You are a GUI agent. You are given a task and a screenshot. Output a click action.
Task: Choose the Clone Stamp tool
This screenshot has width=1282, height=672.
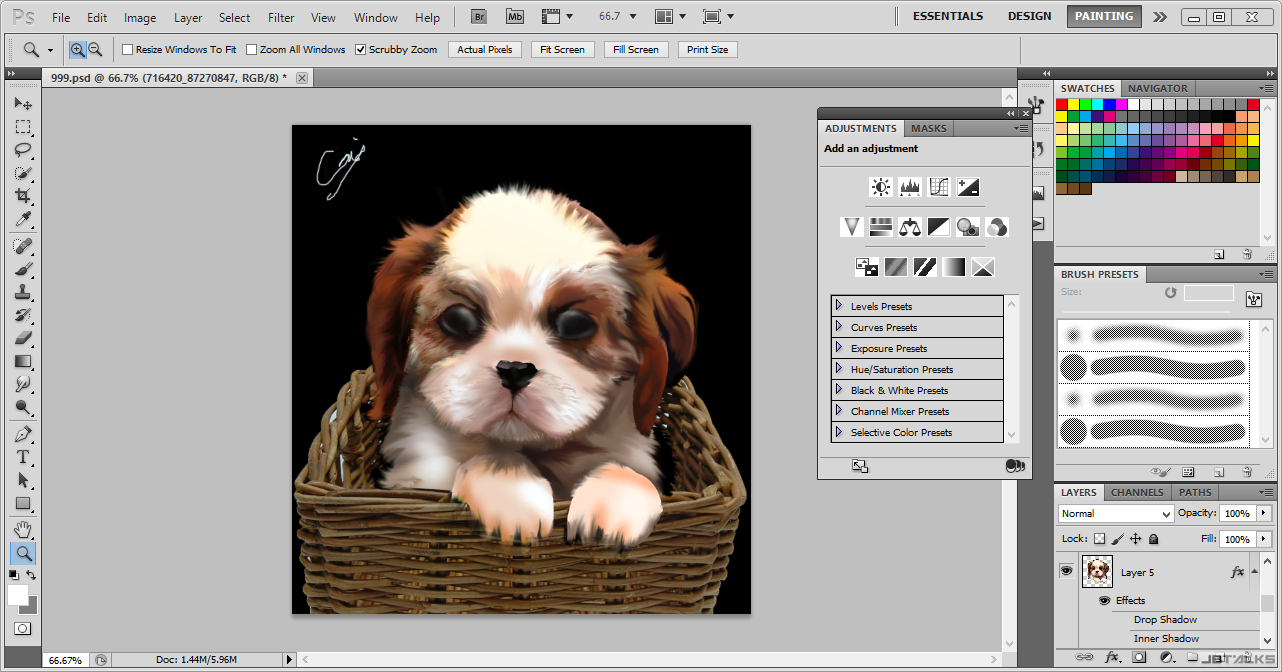(x=23, y=292)
